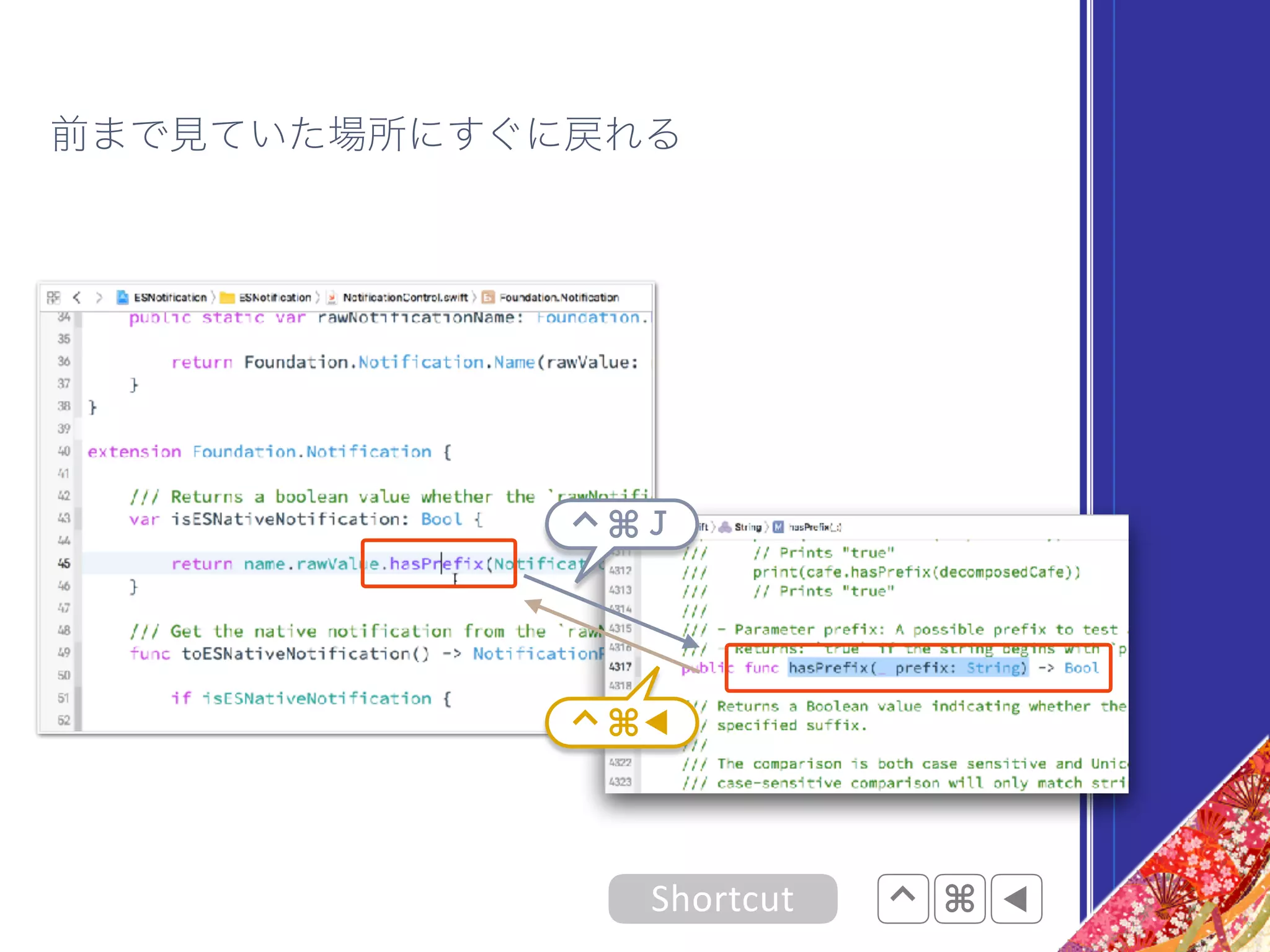The width and height of the screenshot is (1270, 952).
Task: Go forward with the jump bar right chevron
Action: click(99, 297)
